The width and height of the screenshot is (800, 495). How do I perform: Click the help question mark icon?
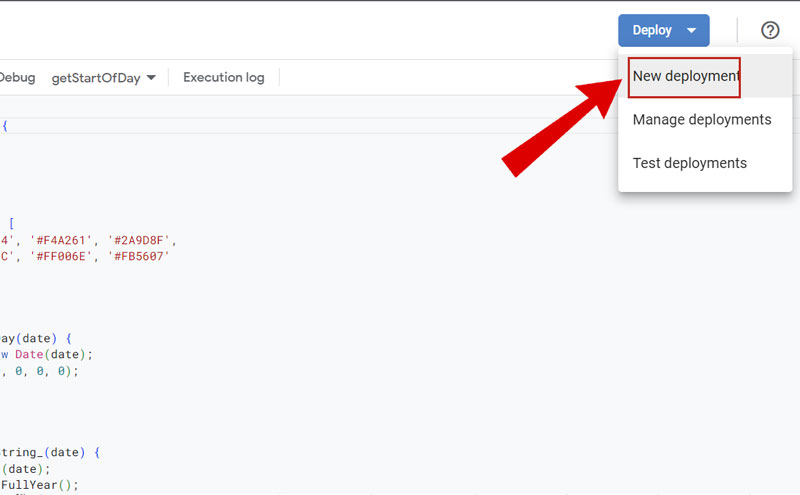pyautogui.click(x=770, y=30)
